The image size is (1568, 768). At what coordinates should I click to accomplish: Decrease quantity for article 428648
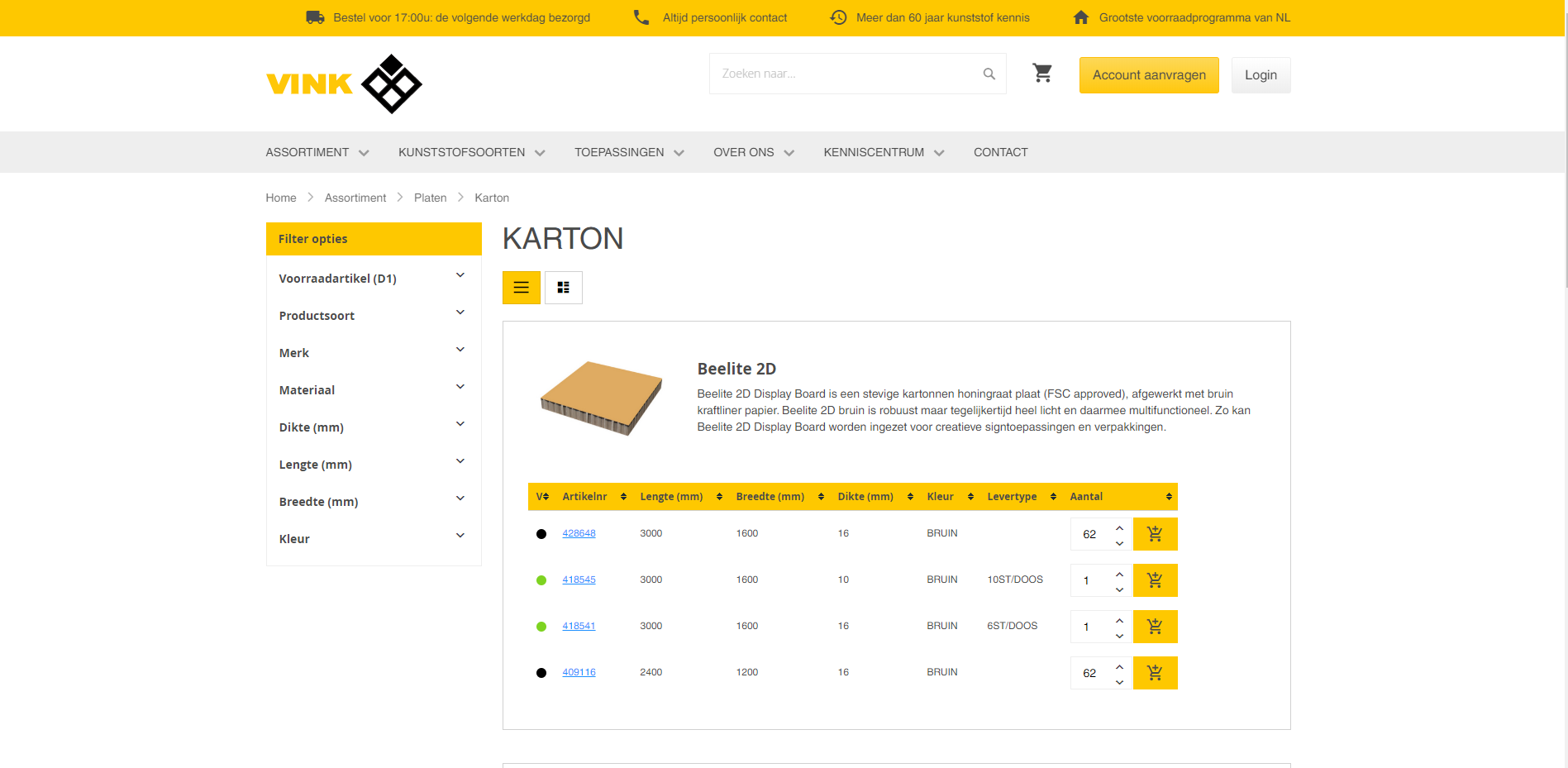(1119, 543)
